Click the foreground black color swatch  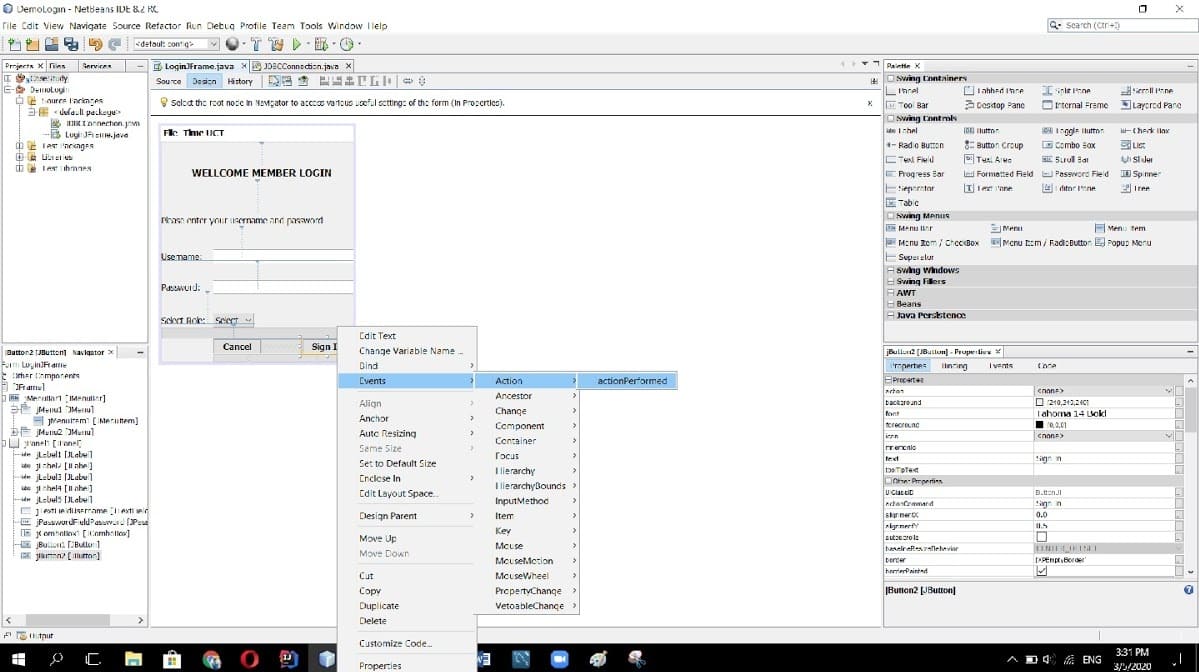point(1040,424)
